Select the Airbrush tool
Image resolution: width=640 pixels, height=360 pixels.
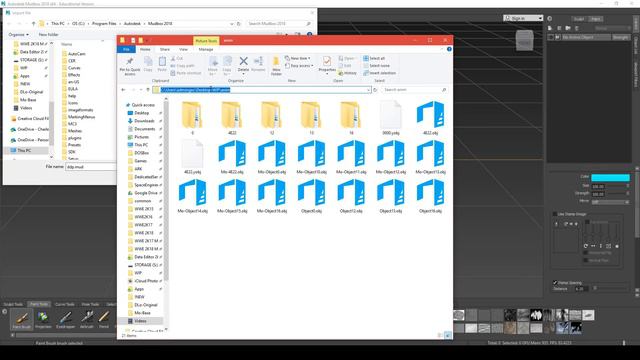[x=87, y=319]
